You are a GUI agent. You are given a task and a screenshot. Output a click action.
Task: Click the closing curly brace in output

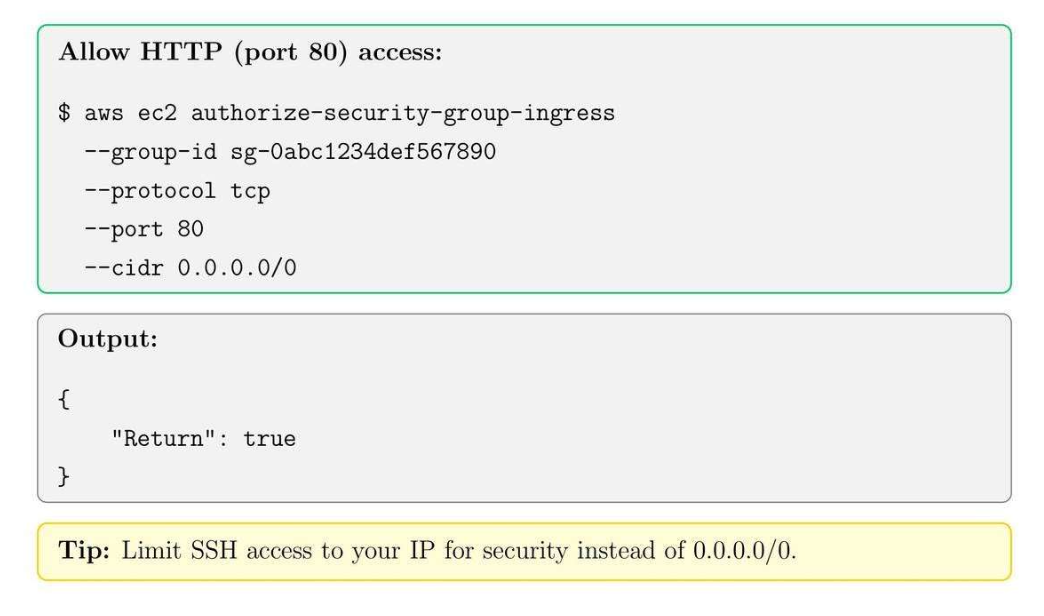coord(64,475)
